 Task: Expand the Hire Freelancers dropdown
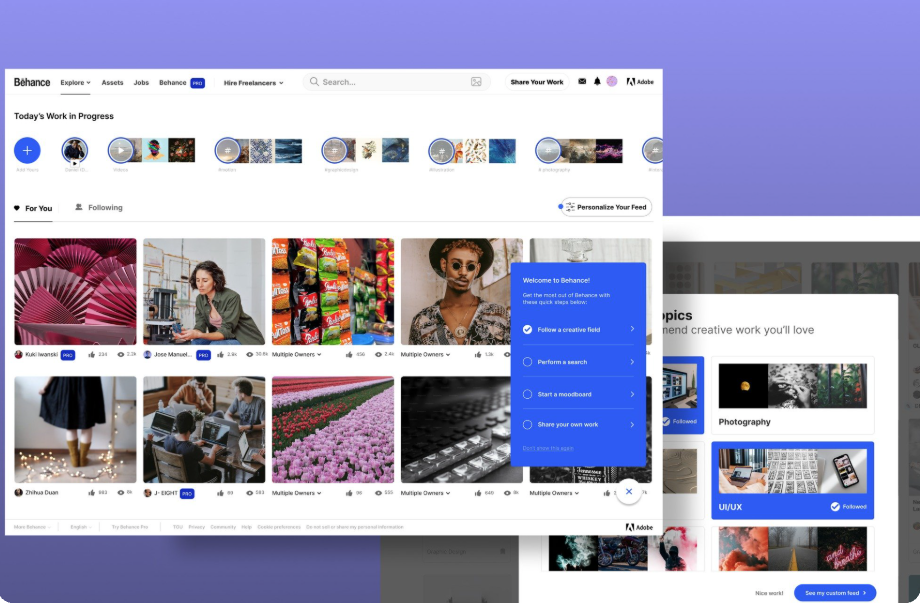(x=253, y=83)
